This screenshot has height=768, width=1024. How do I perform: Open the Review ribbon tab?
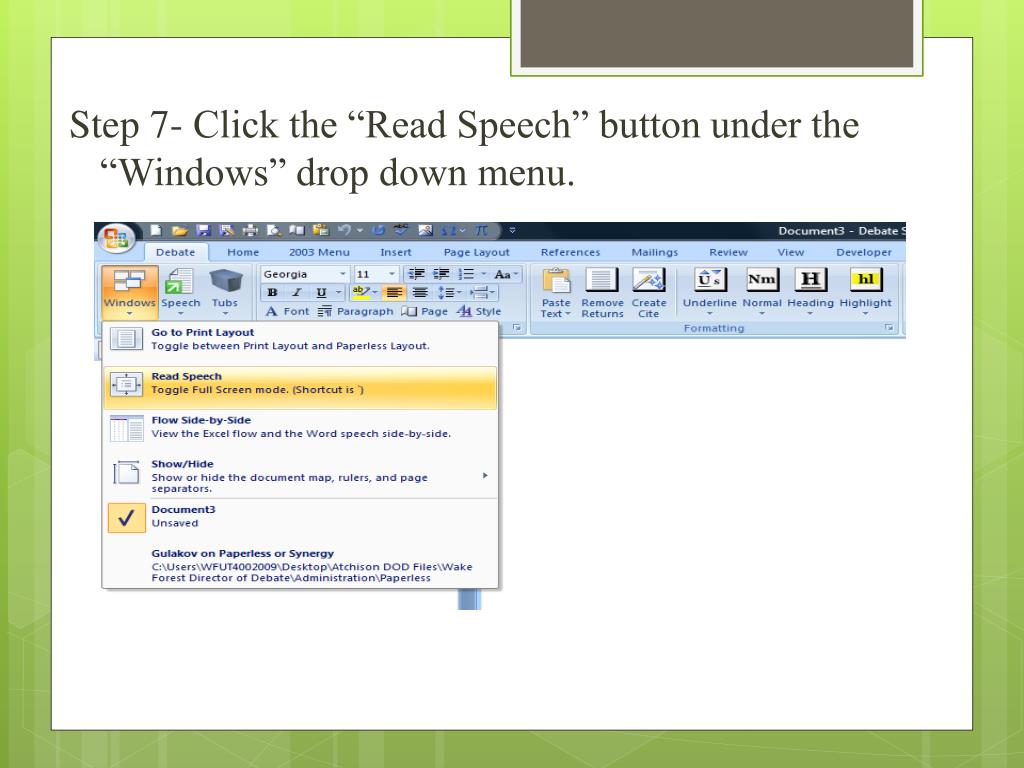pyautogui.click(x=728, y=252)
